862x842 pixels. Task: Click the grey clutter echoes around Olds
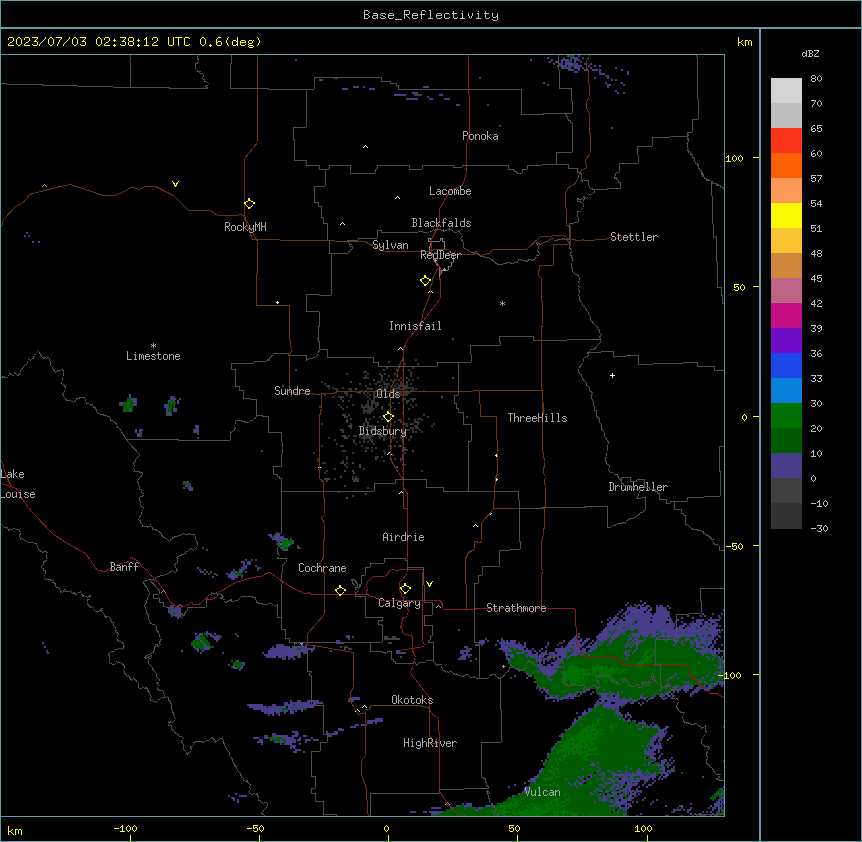pos(379,423)
